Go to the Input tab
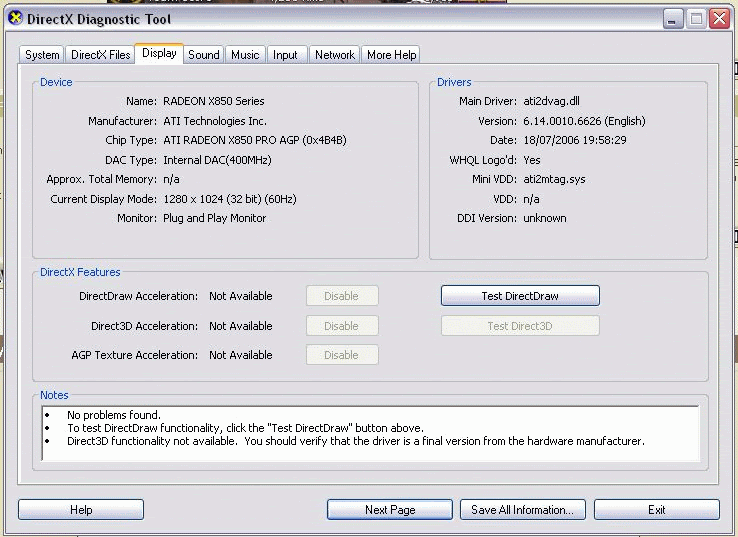The width and height of the screenshot is (738, 537). 285,55
